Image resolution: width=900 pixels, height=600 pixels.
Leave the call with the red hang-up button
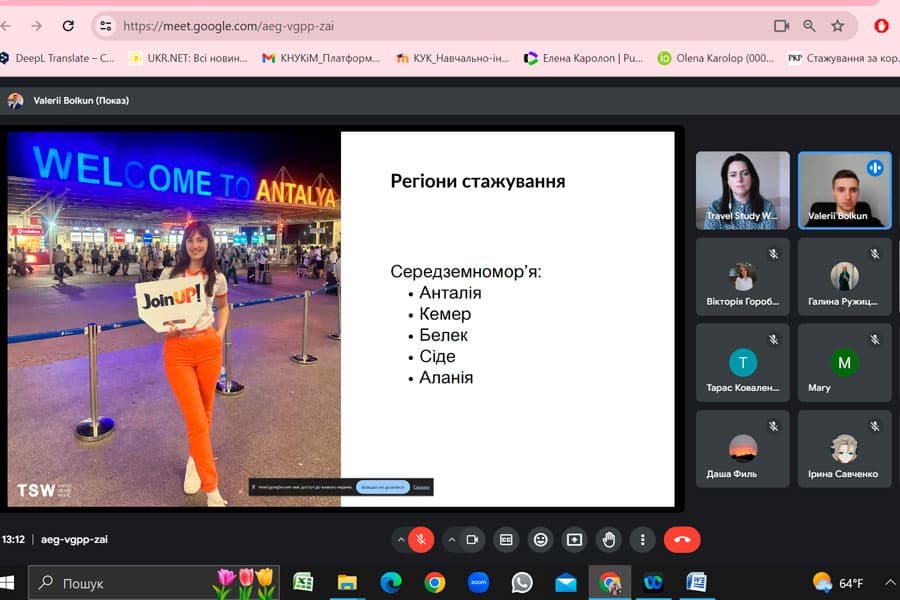[682, 540]
